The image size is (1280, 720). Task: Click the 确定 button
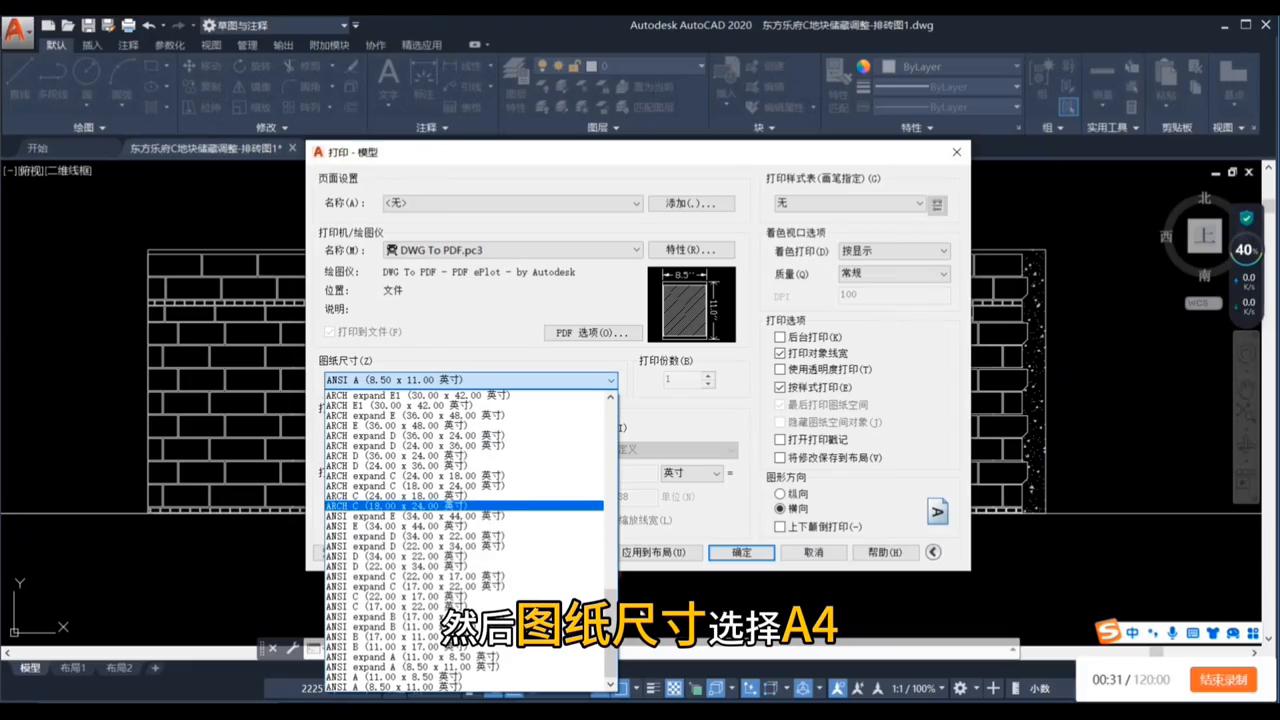741,552
